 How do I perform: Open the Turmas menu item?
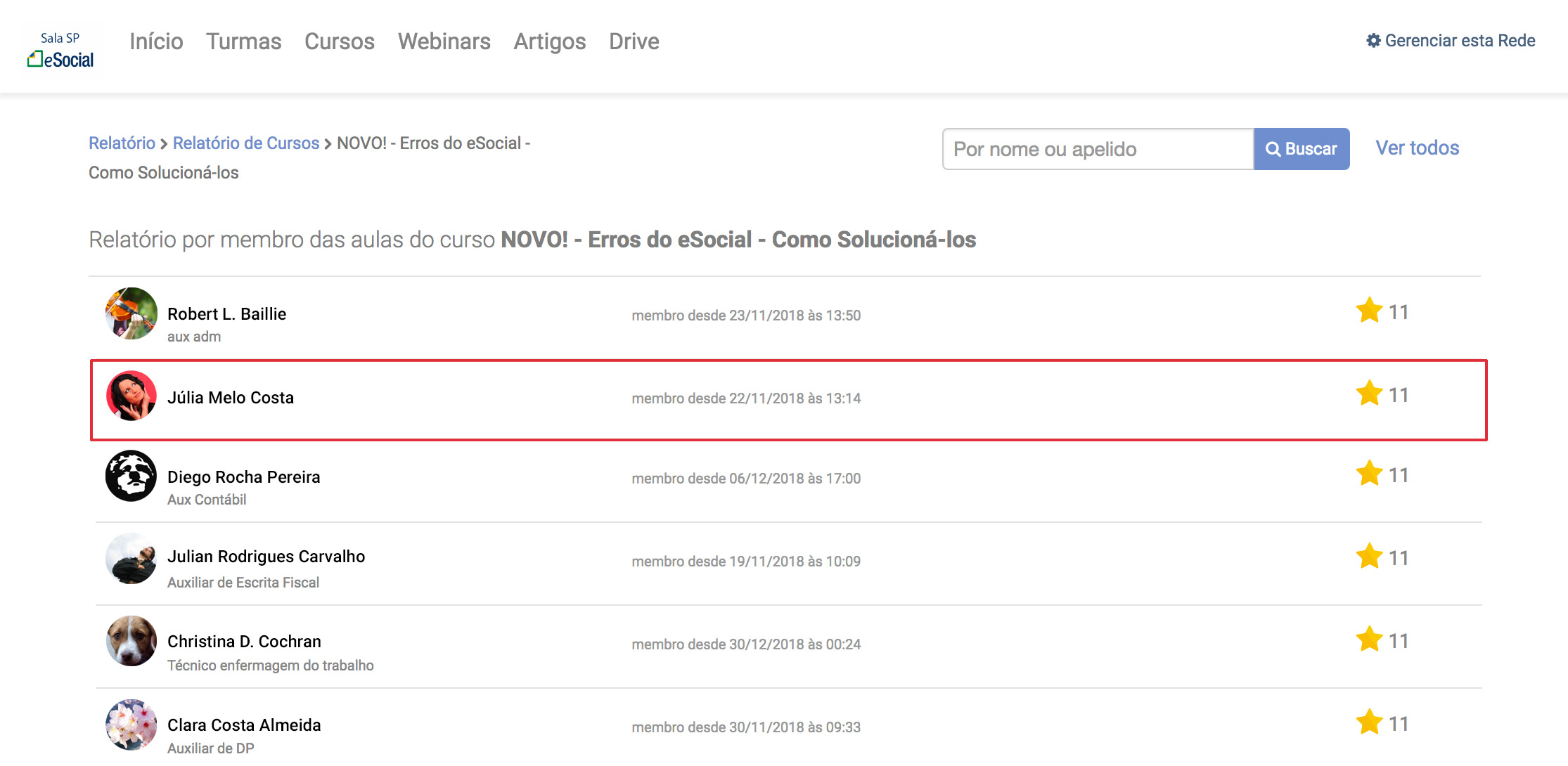click(243, 41)
